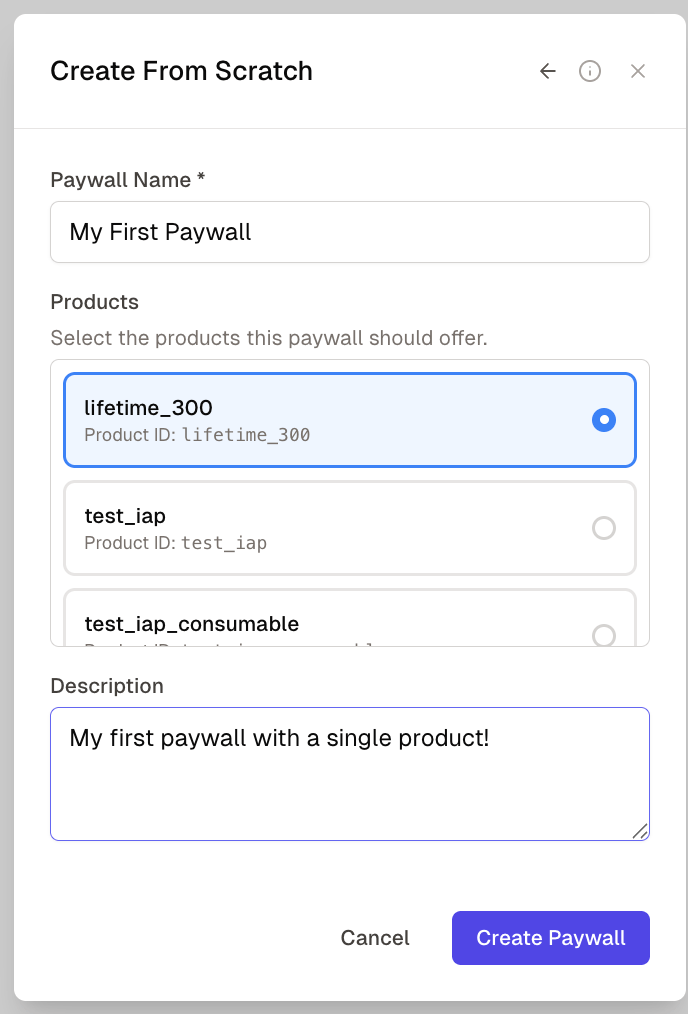Viewport: 688px width, 1014px height.
Task: Select the test_iap_consumable radio button
Action: click(x=604, y=635)
